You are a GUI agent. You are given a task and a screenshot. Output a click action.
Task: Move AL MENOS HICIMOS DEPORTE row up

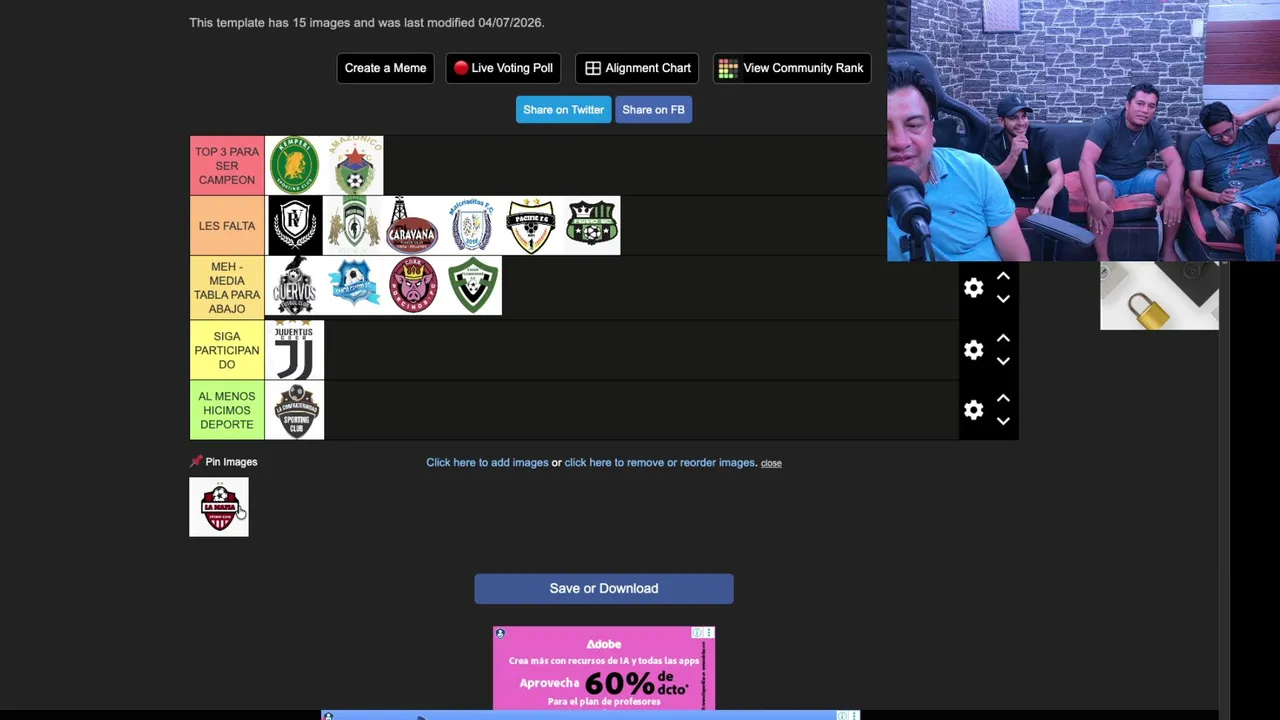click(x=1003, y=399)
